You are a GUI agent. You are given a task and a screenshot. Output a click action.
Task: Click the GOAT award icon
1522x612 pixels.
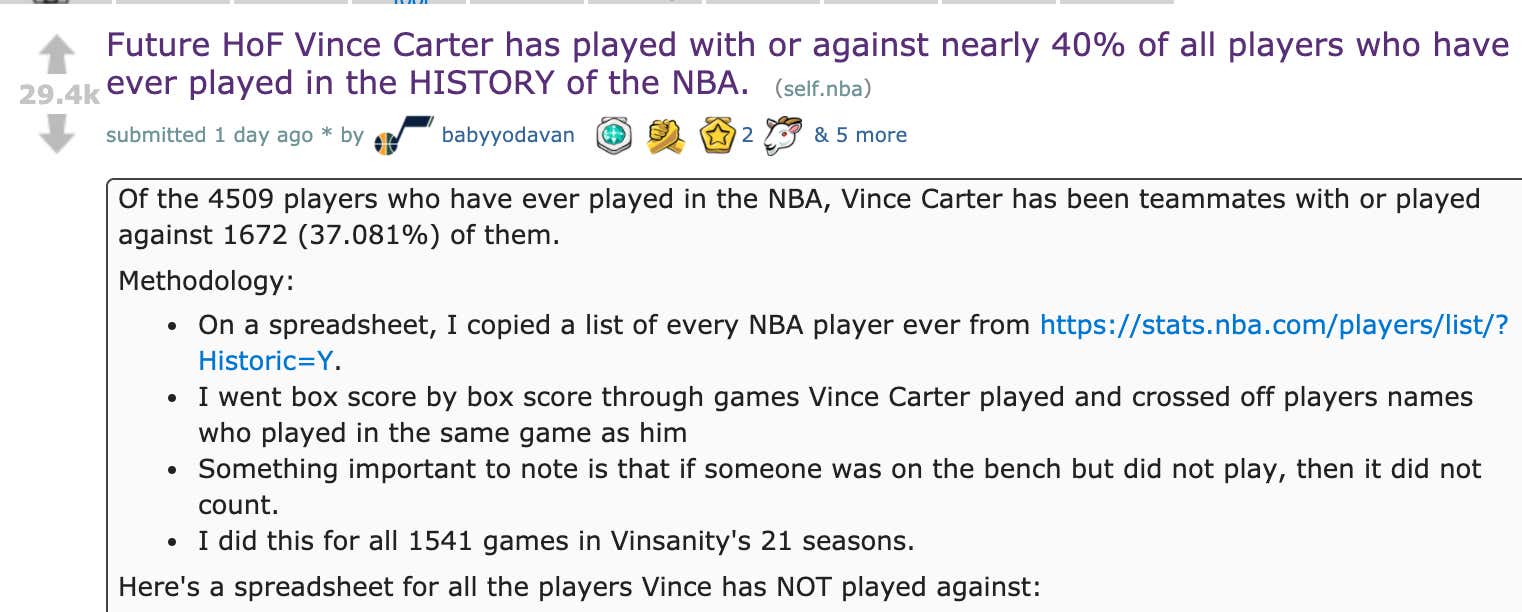click(782, 135)
